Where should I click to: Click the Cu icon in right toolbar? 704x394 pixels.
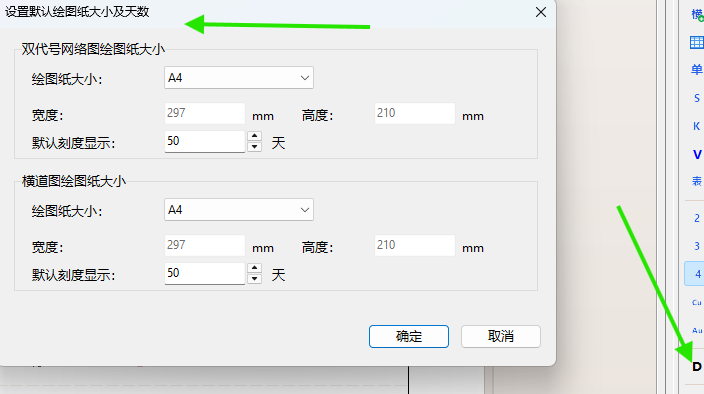[696, 302]
